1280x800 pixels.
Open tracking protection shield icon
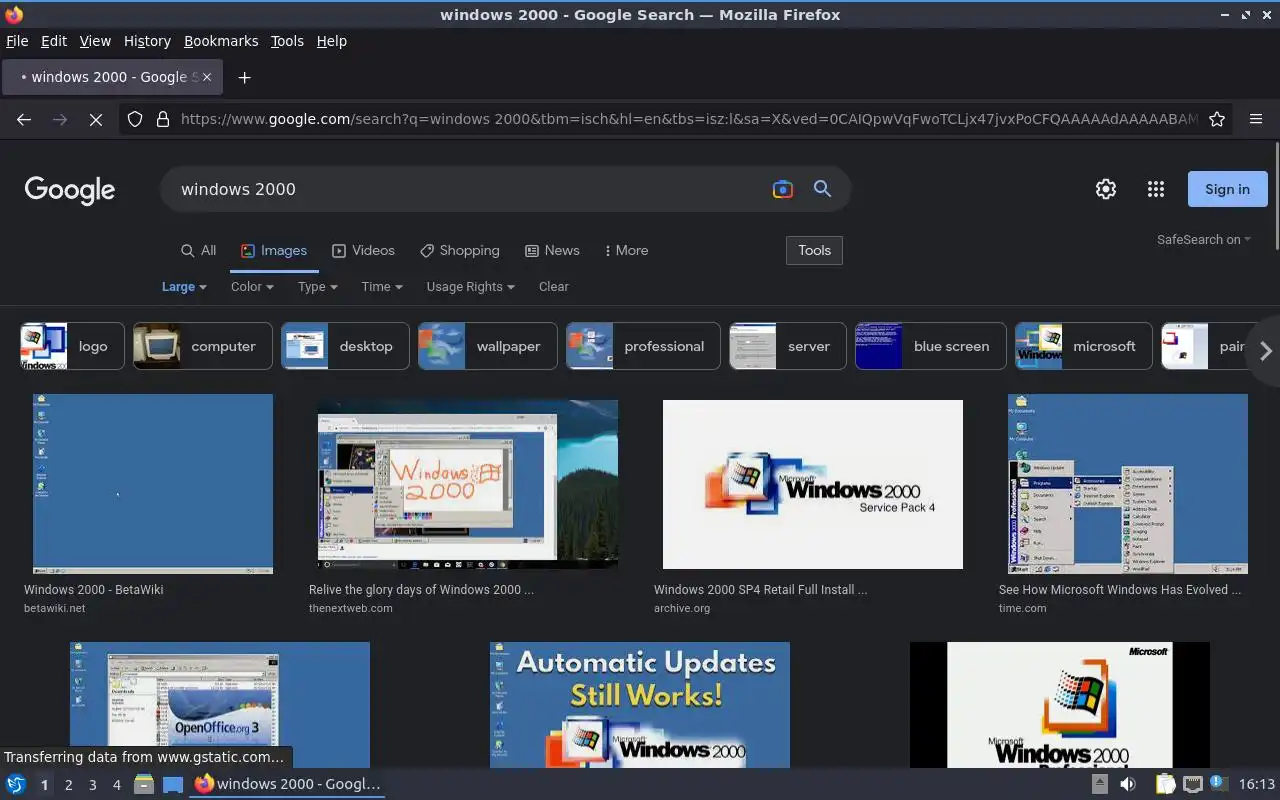tap(135, 119)
